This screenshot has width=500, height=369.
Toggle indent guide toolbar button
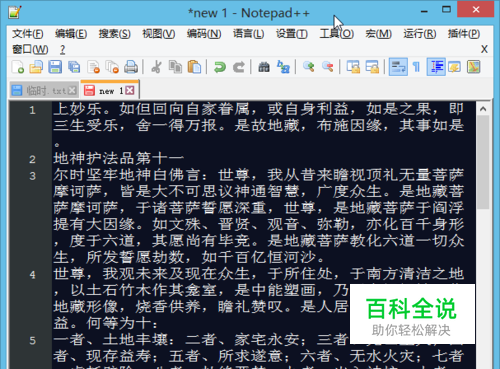point(436,67)
